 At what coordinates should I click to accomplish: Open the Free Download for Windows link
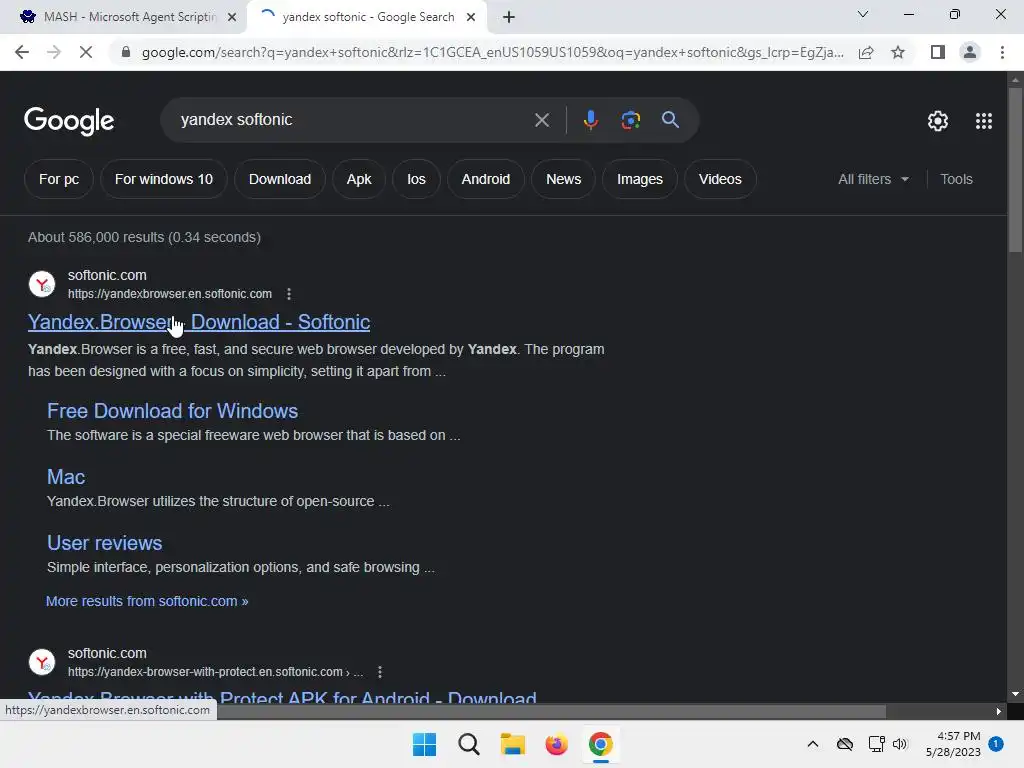click(172, 411)
